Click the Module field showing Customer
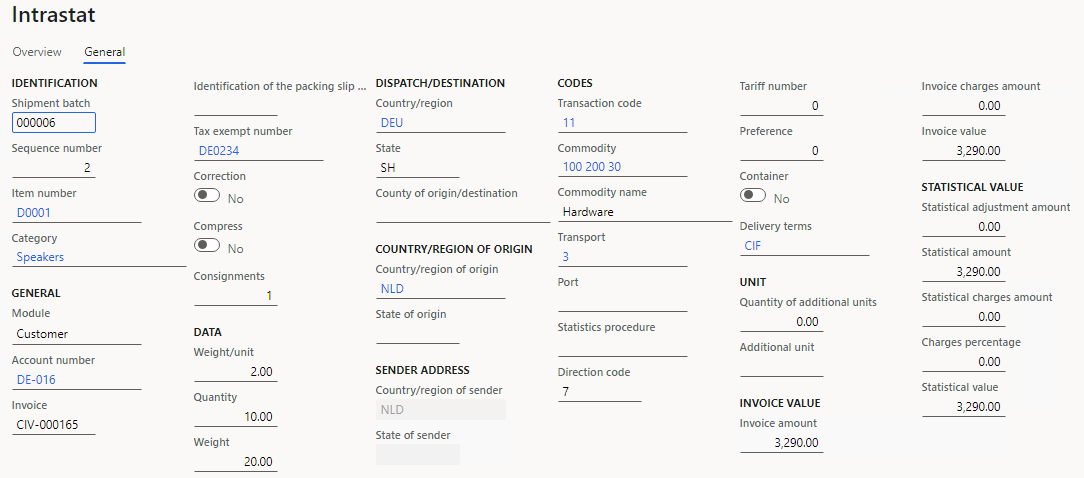 [77, 334]
